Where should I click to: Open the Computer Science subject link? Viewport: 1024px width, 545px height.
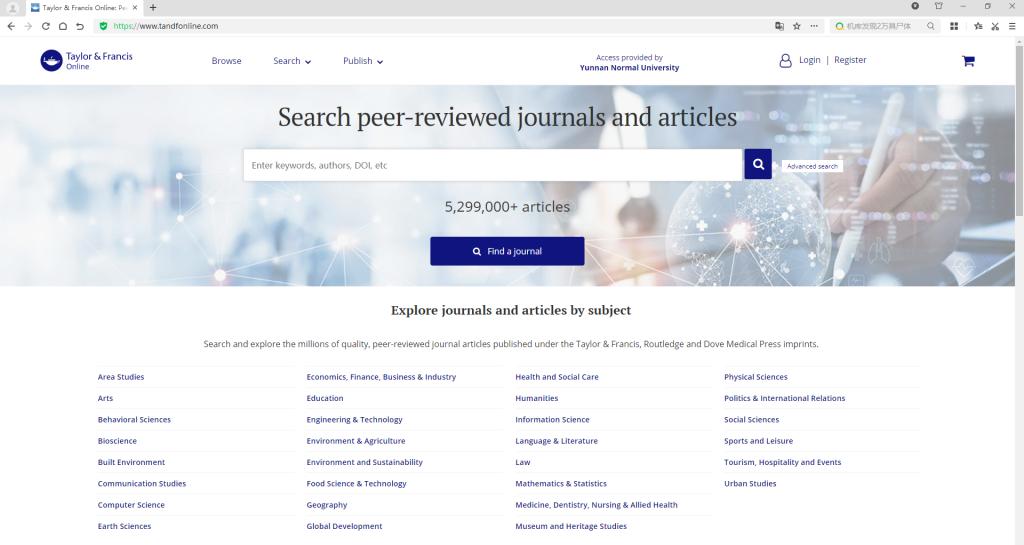point(131,505)
